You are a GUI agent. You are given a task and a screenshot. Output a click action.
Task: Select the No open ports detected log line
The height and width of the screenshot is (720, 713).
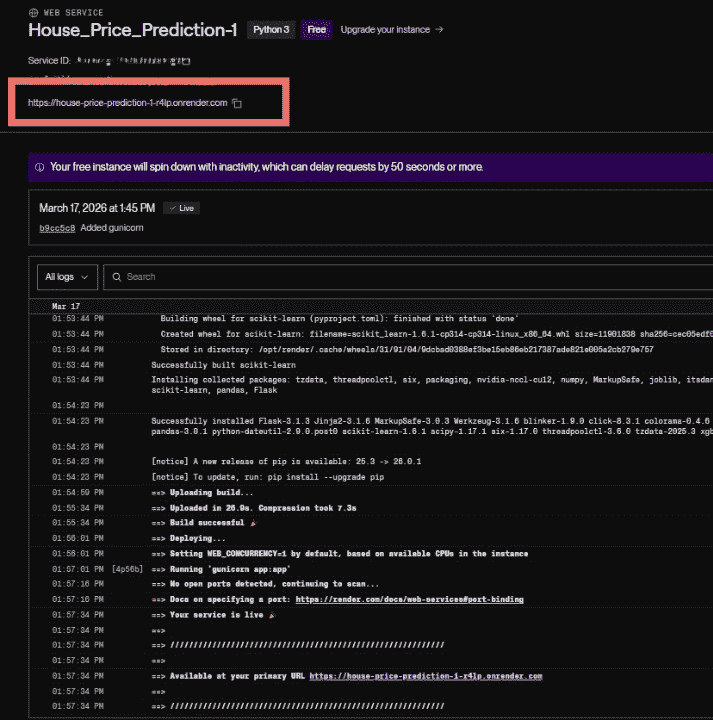point(265,584)
